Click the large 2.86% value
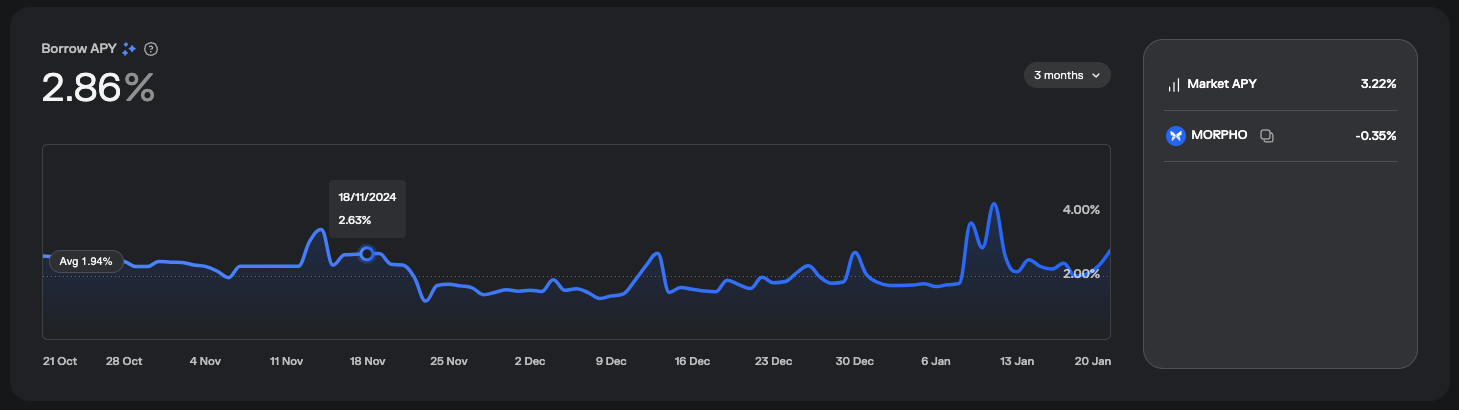Viewport: 1459px width, 410px height. [x=98, y=88]
